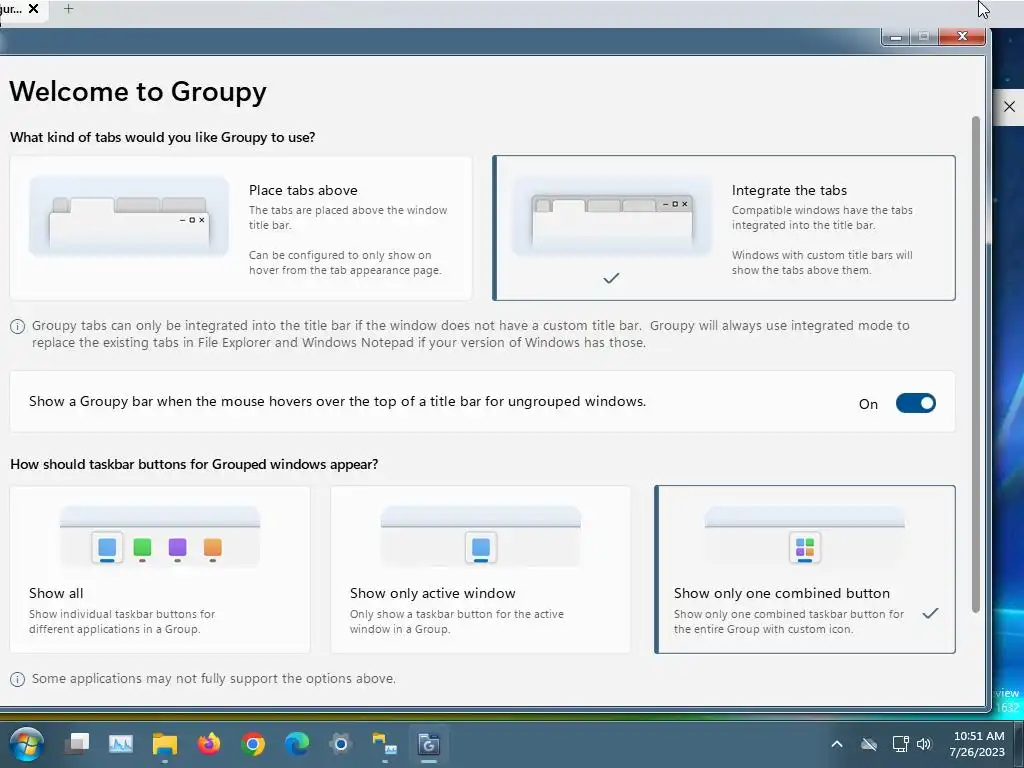Minimize the Groupy configuration window

[x=896, y=37]
